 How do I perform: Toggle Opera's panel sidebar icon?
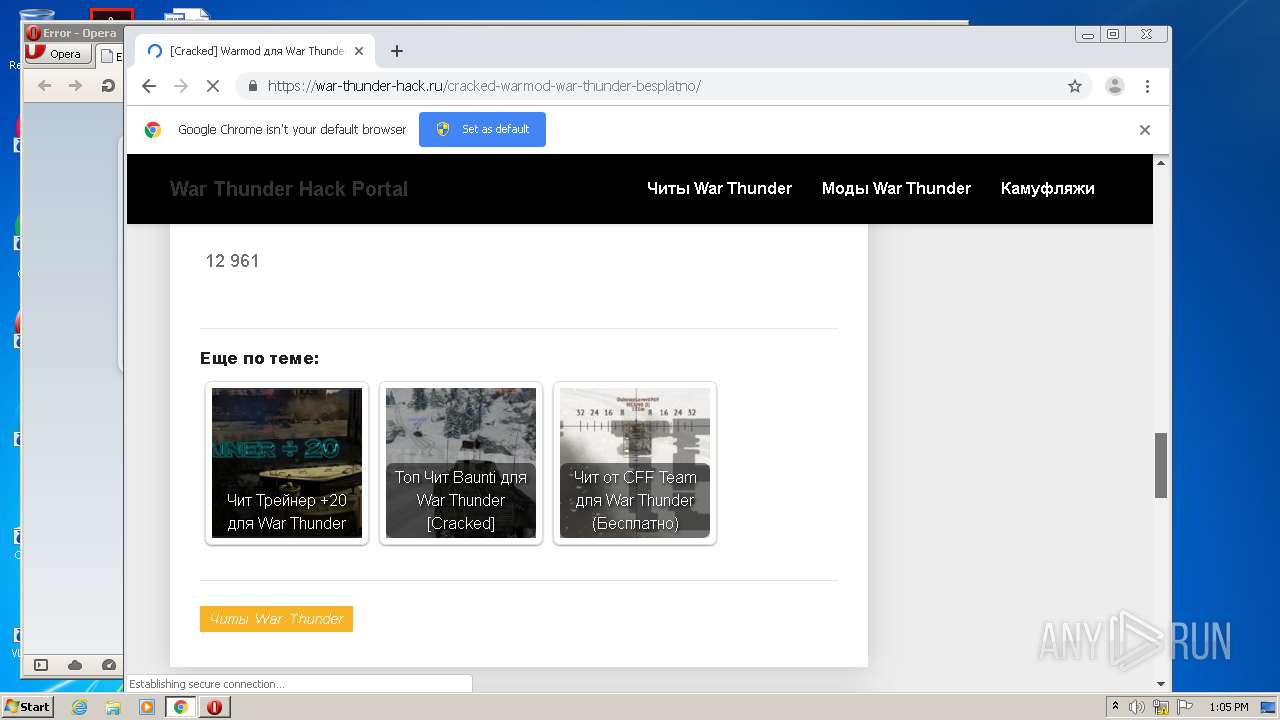coord(41,665)
